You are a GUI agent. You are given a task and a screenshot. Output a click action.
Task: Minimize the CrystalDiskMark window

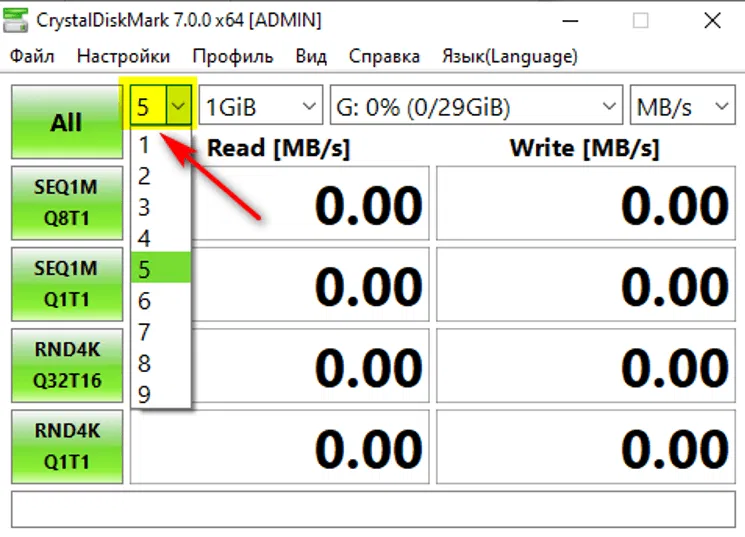[570, 20]
